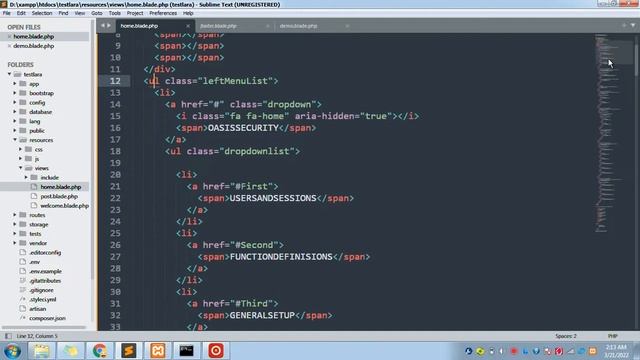Open the .editorconfig file
The width and height of the screenshot is (640, 360).
point(45,253)
